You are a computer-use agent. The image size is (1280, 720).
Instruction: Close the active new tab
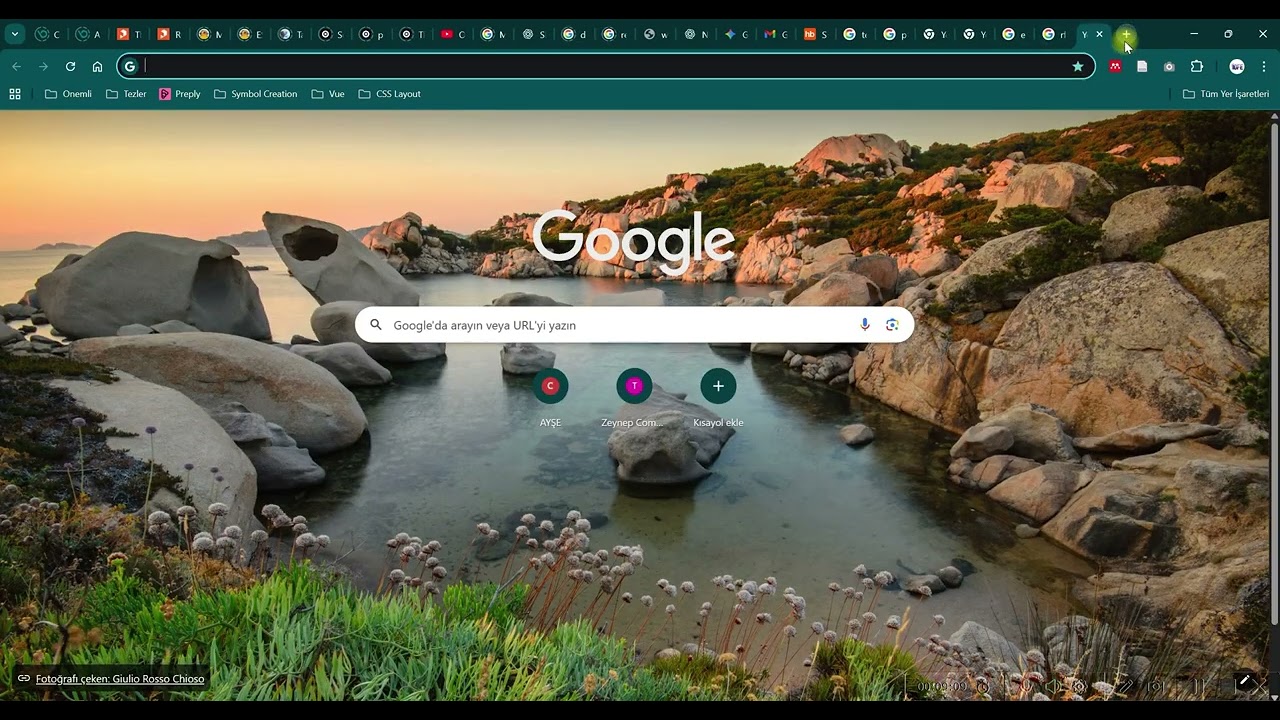pyautogui.click(x=1100, y=34)
